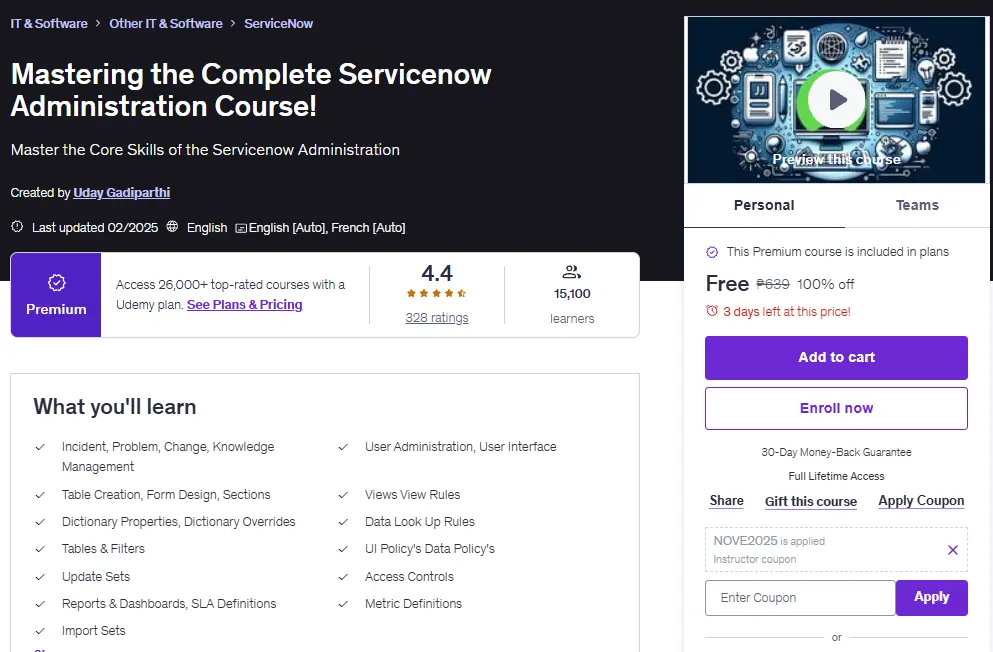The width and height of the screenshot is (993, 652).
Task: Click the checkmark beside Views View Rules
Action: 343,494
